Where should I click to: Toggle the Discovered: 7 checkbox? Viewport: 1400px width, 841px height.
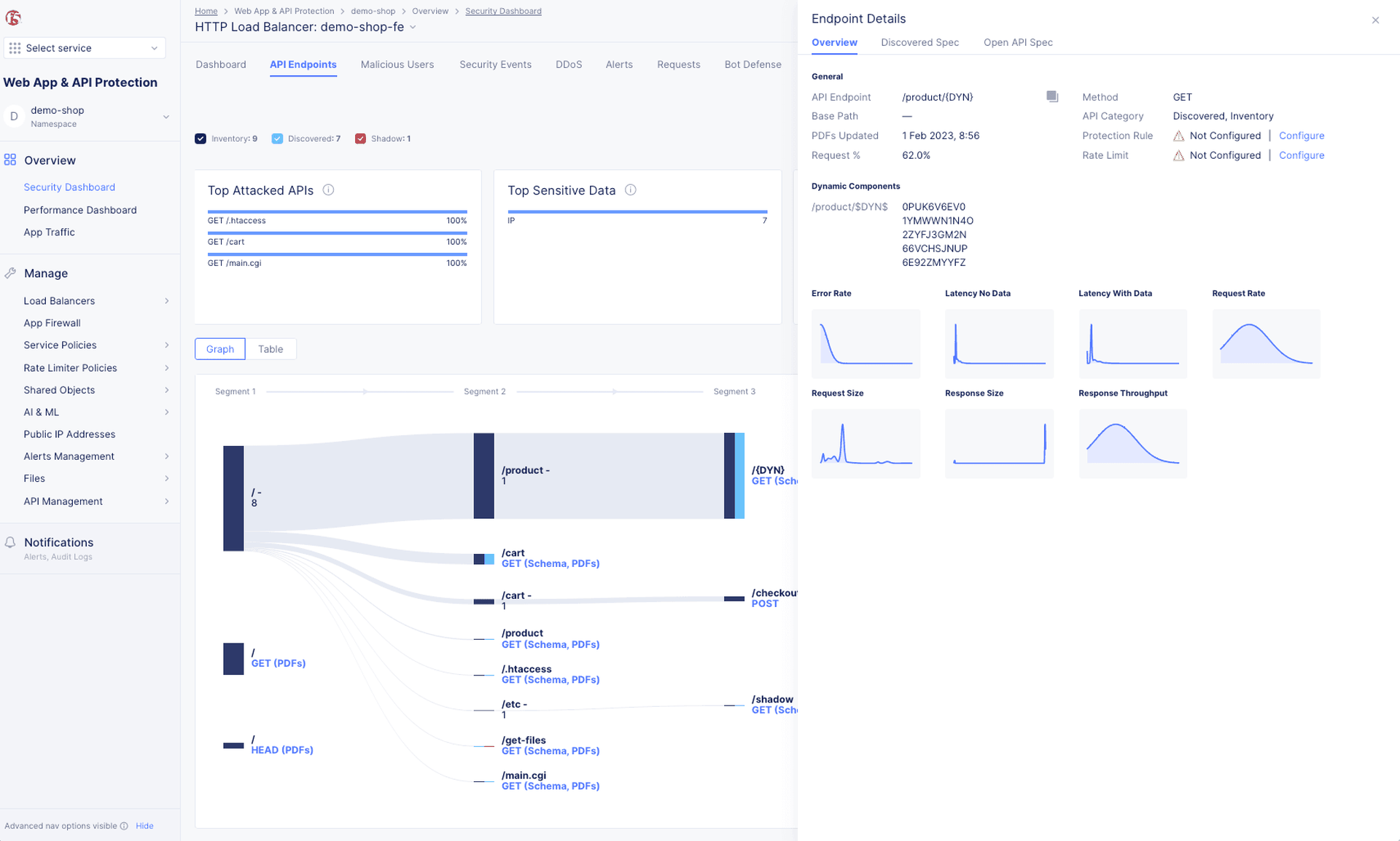click(x=277, y=138)
